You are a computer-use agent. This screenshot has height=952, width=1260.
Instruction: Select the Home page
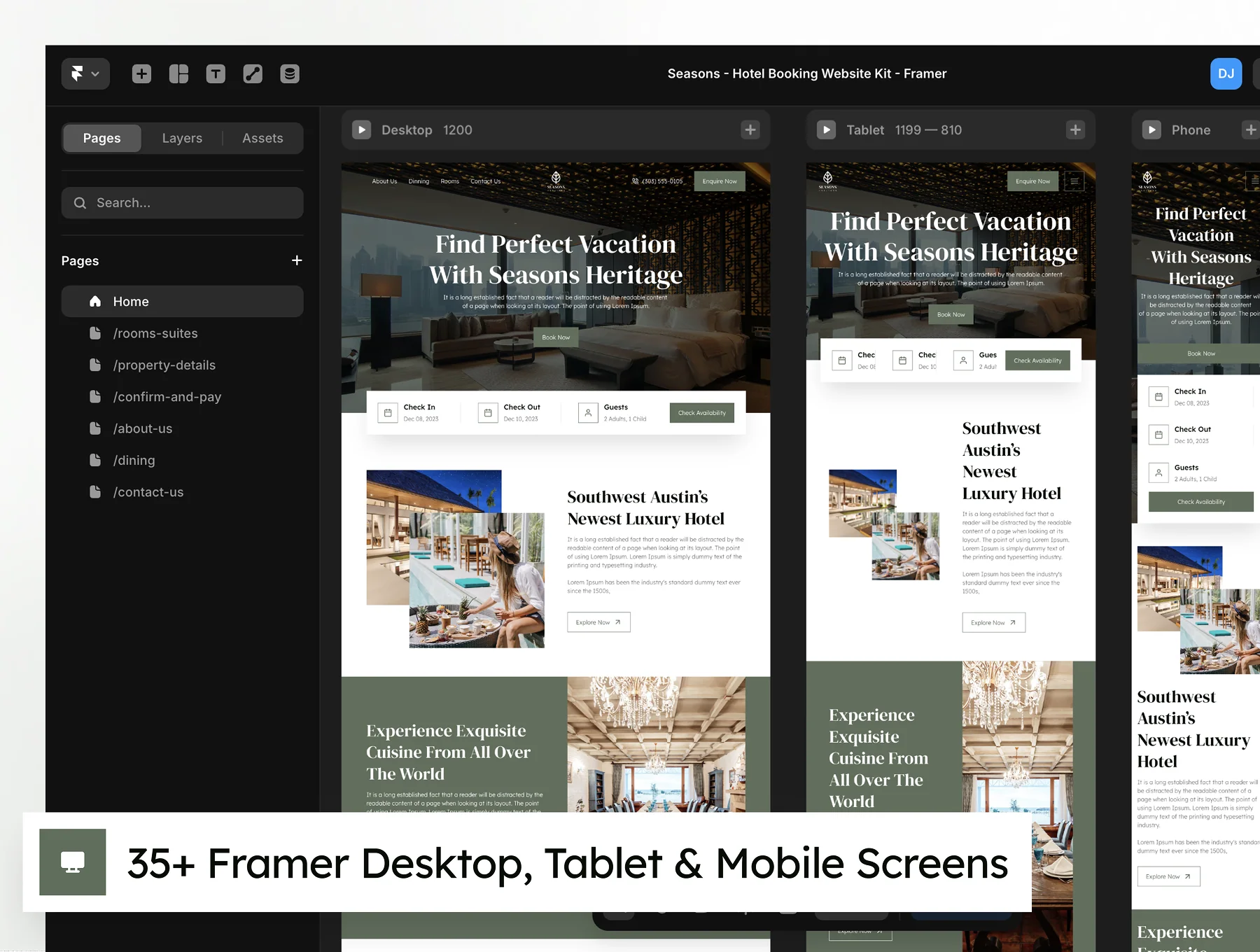[x=182, y=301]
